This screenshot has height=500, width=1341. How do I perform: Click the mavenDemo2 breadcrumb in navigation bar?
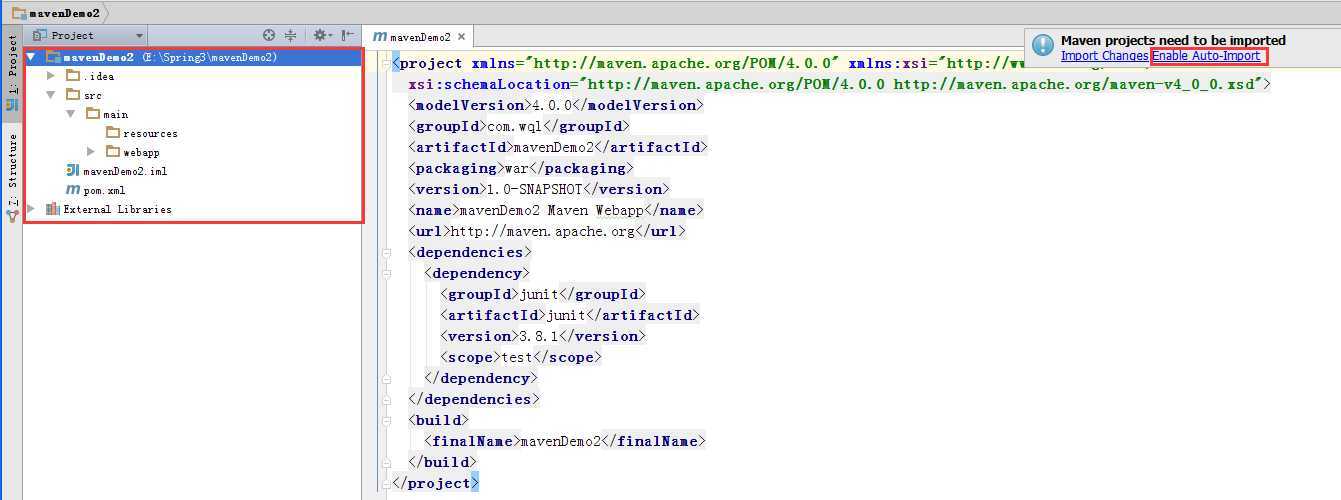[x=64, y=12]
